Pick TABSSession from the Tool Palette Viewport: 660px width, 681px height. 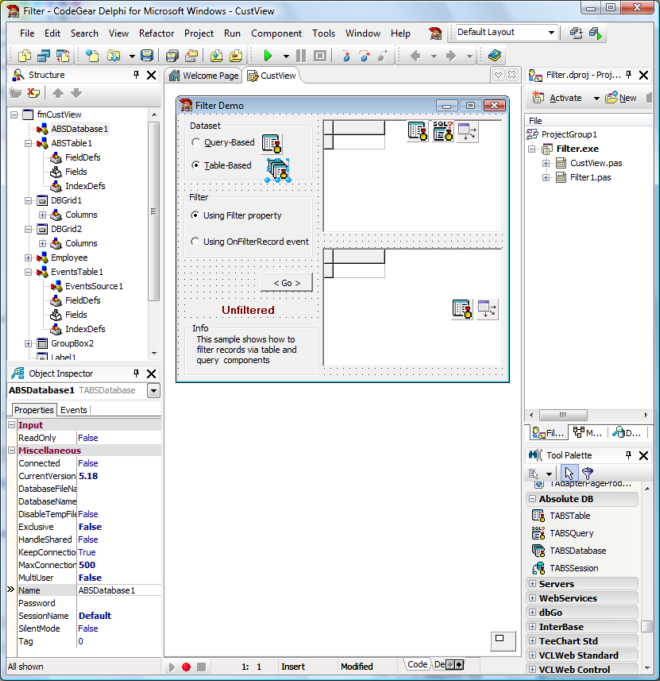(x=575, y=568)
